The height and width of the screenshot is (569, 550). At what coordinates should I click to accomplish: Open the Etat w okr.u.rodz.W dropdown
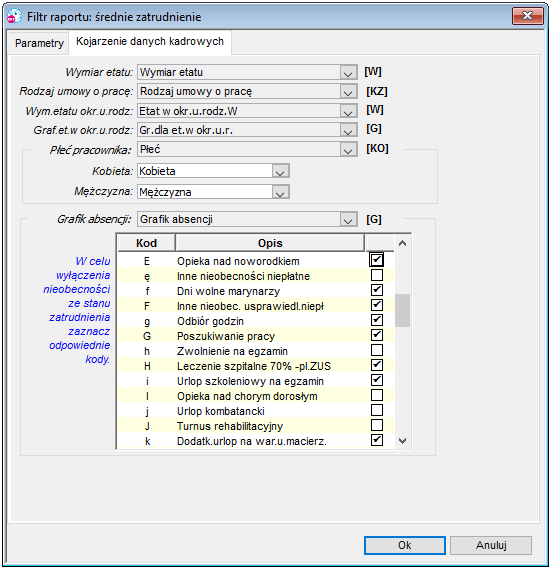348,111
